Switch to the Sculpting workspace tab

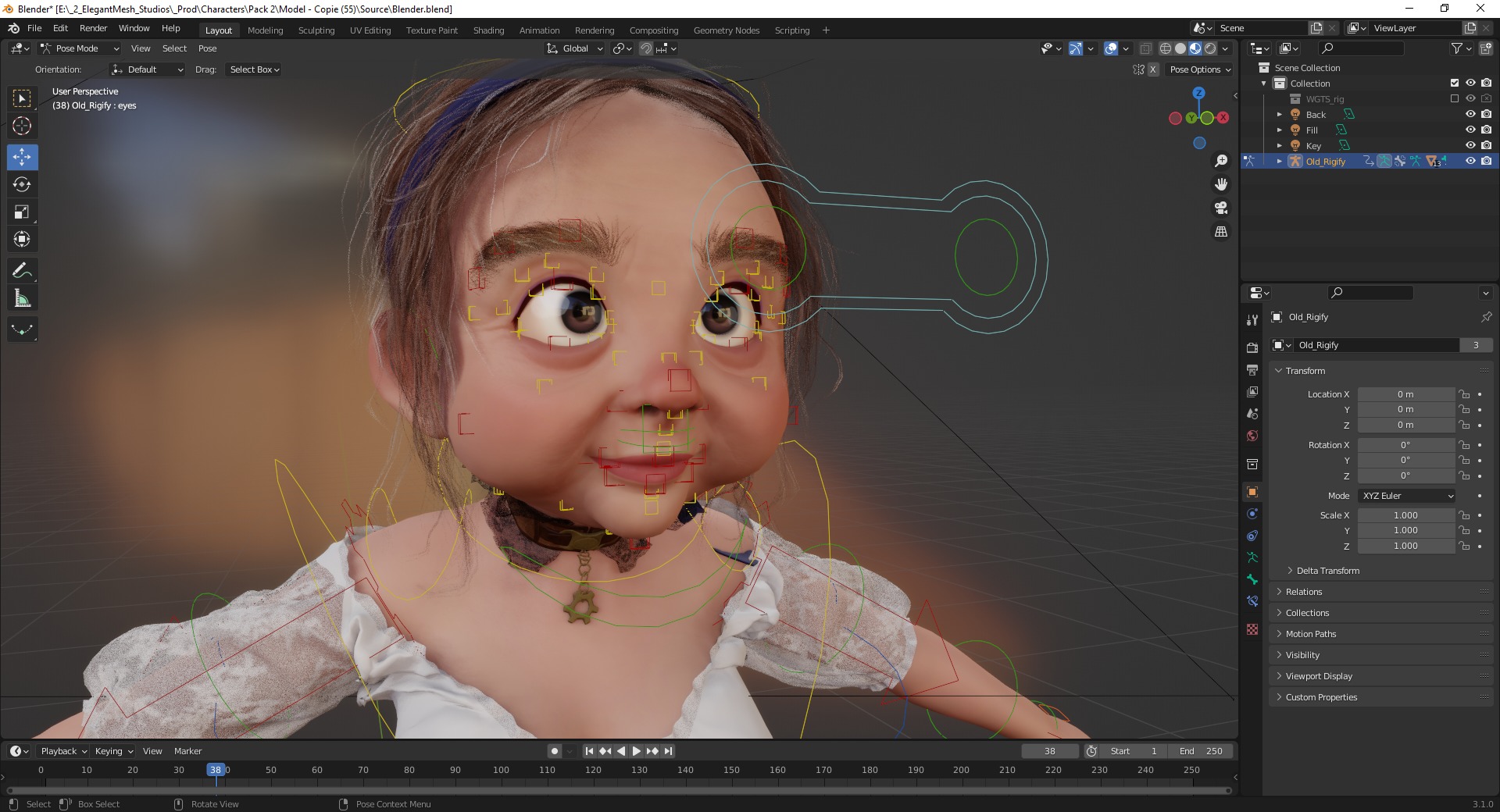[x=316, y=30]
